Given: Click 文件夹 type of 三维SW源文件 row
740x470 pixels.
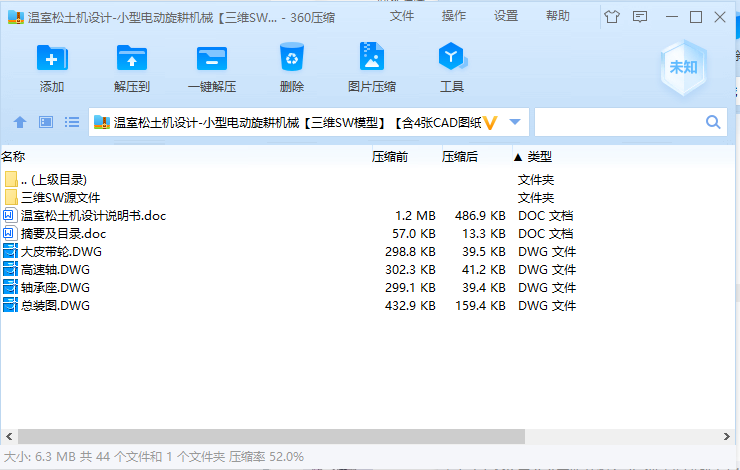Looking at the screenshot, I should coord(536,198).
